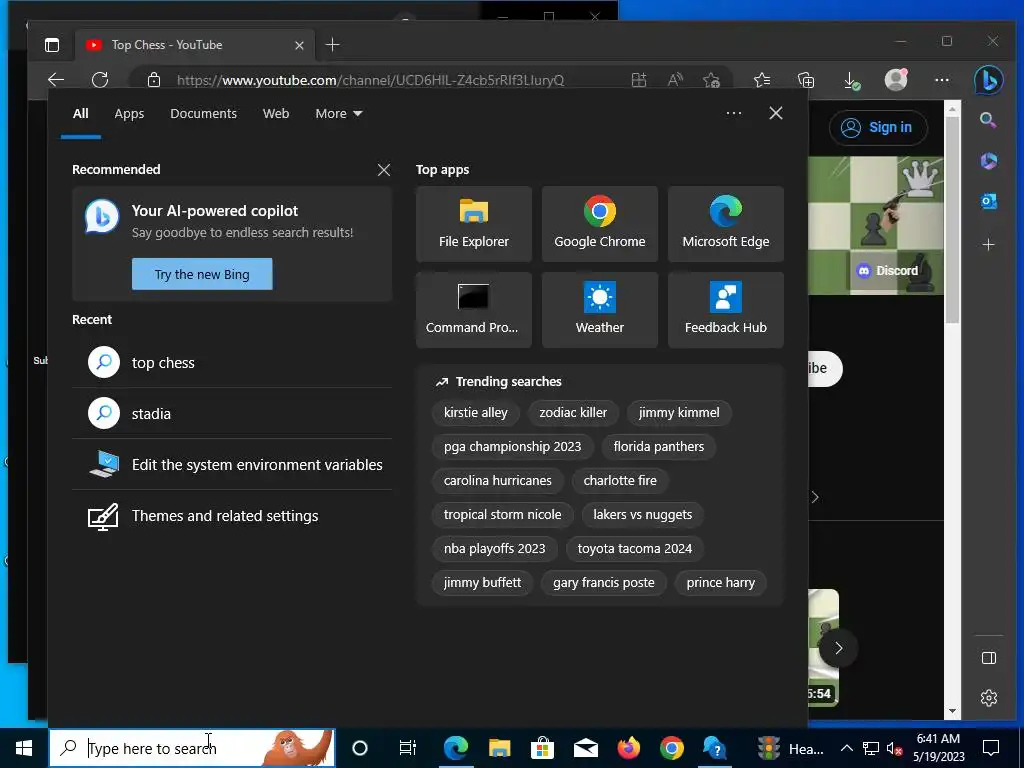Viewport: 1024px width, 768px height.
Task: Open the notification center icon
Action: pyautogui.click(x=991, y=748)
